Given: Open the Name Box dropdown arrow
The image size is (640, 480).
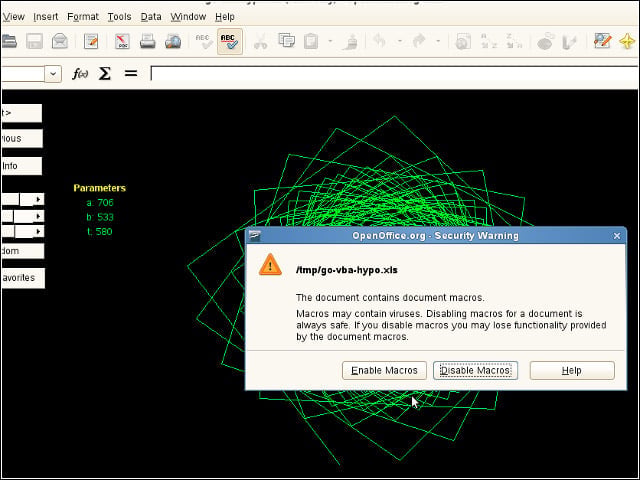Looking at the screenshot, I should pyautogui.click(x=53, y=74).
